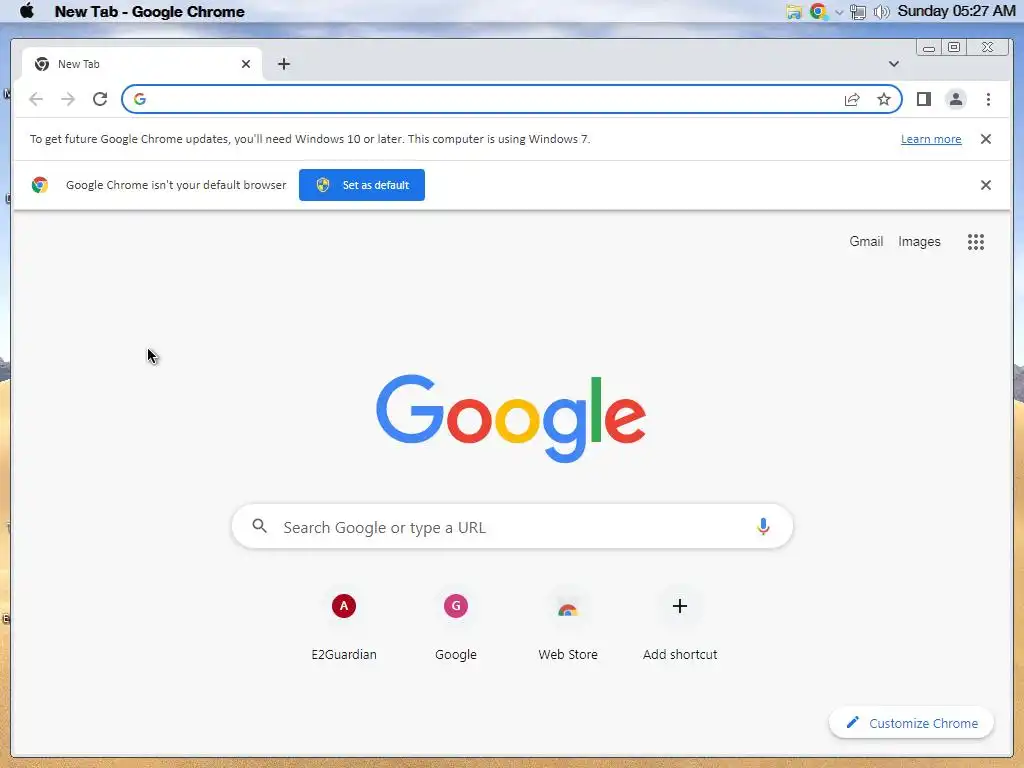1024x768 pixels.
Task: Open Chrome's three-dot menu
Action: 988,99
